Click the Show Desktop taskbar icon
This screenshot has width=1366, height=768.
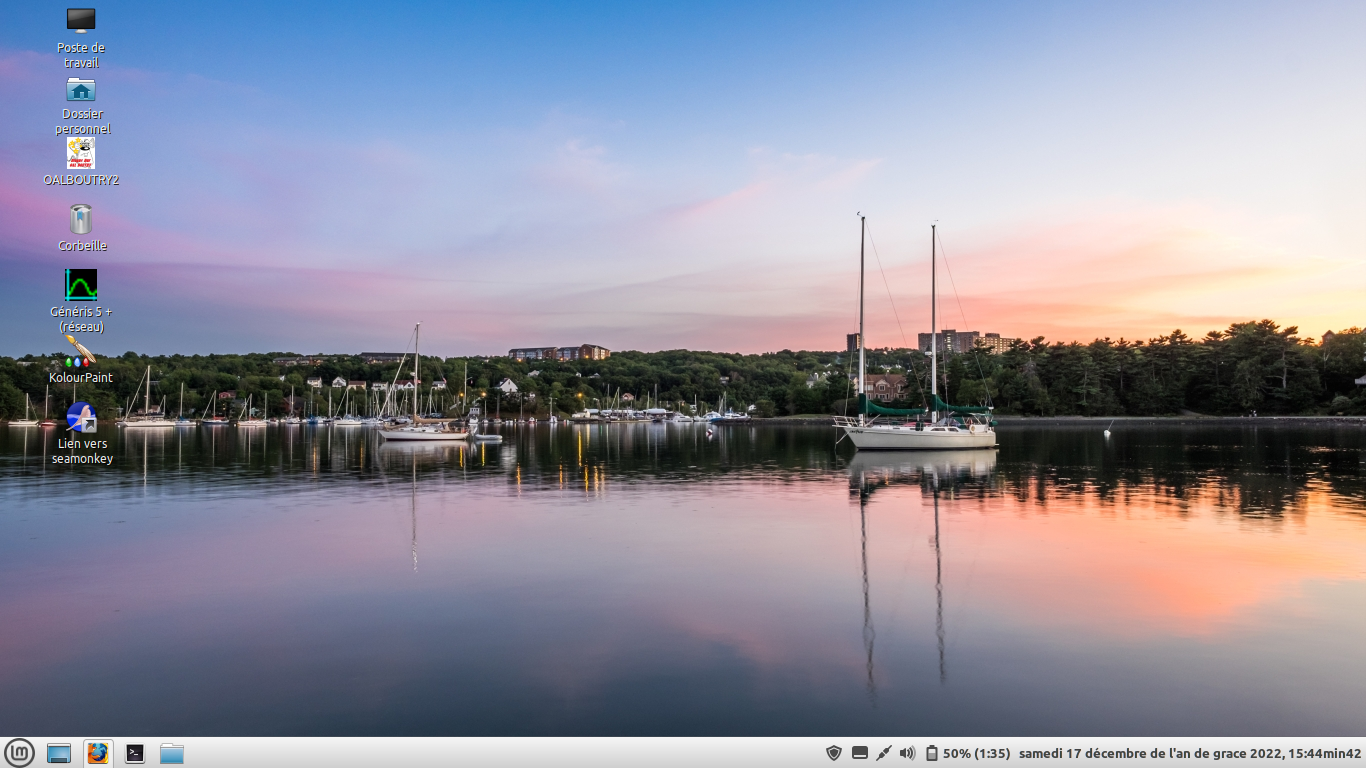tap(59, 753)
